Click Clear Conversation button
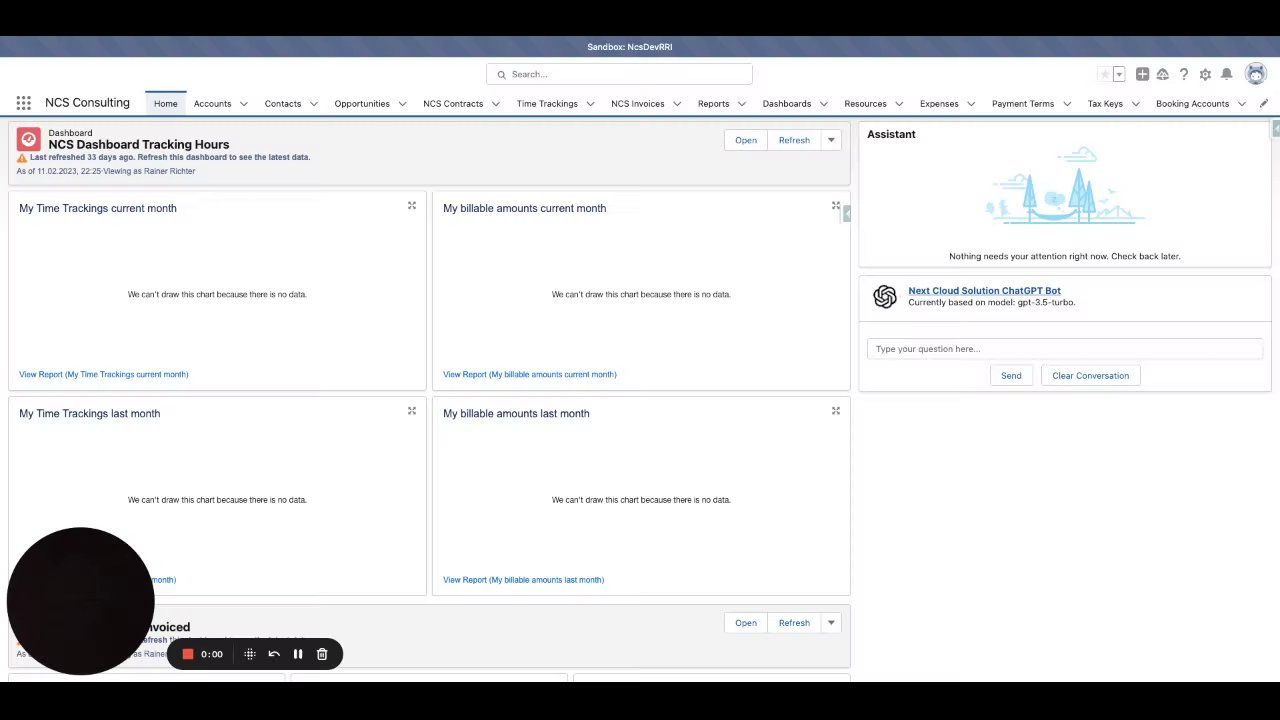 (x=1090, y=376)
